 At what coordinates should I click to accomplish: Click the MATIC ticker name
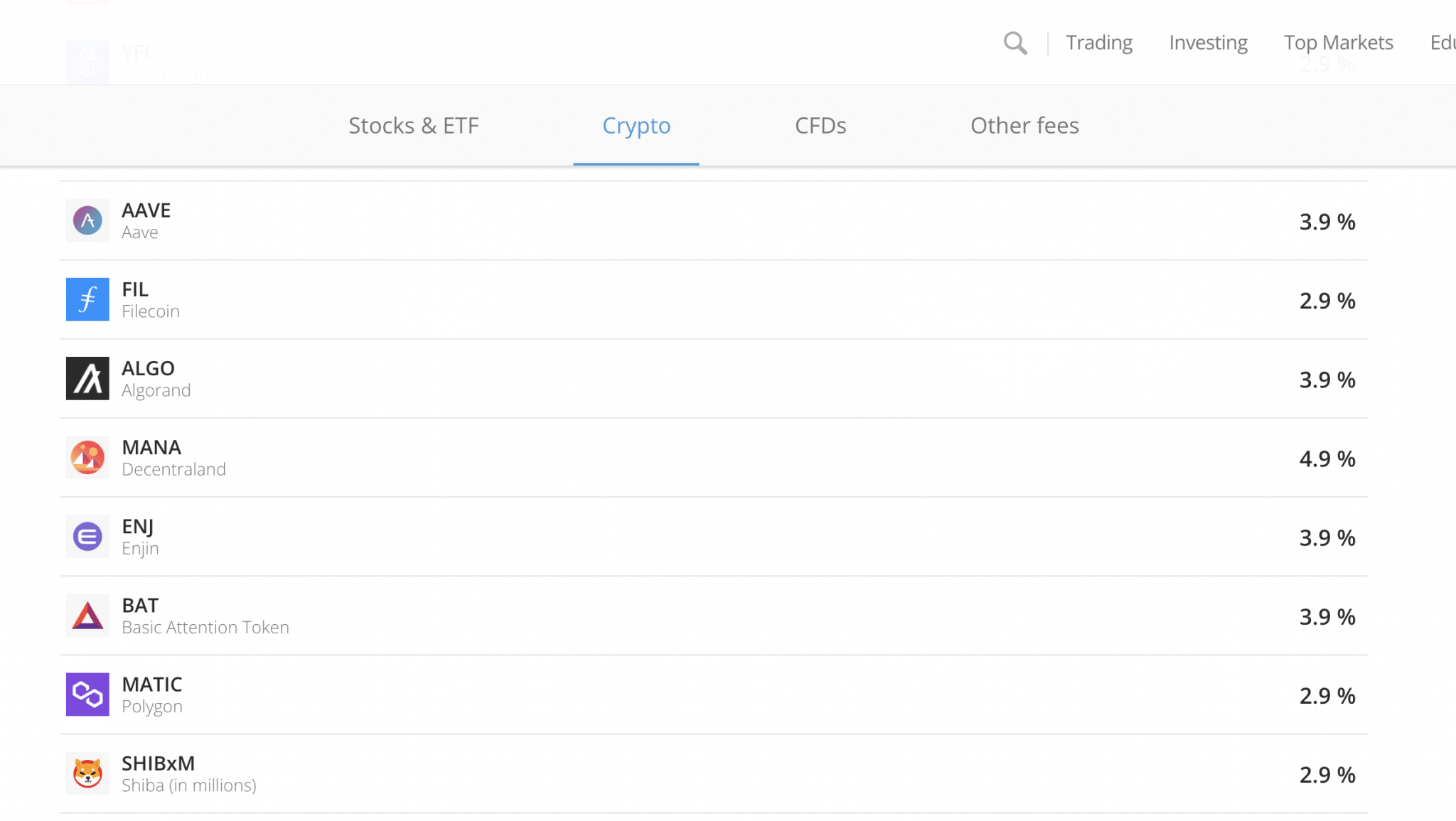pyautogui.click(x=152, y=684)
